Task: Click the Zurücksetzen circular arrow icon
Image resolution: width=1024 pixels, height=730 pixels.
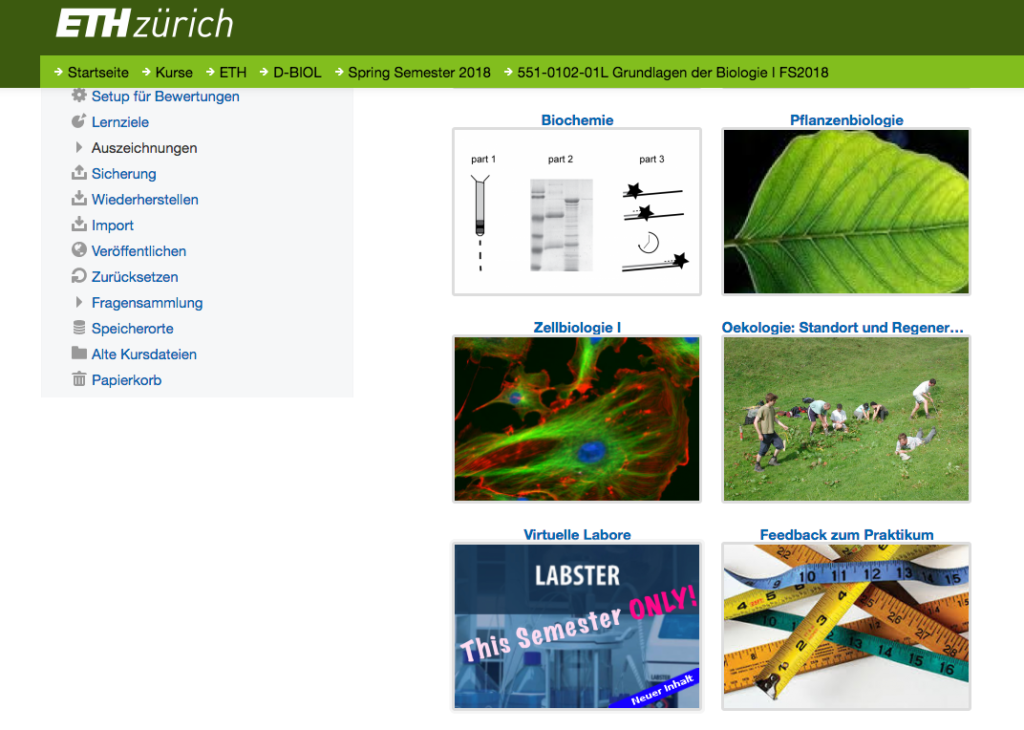Action: pos(79,276)
